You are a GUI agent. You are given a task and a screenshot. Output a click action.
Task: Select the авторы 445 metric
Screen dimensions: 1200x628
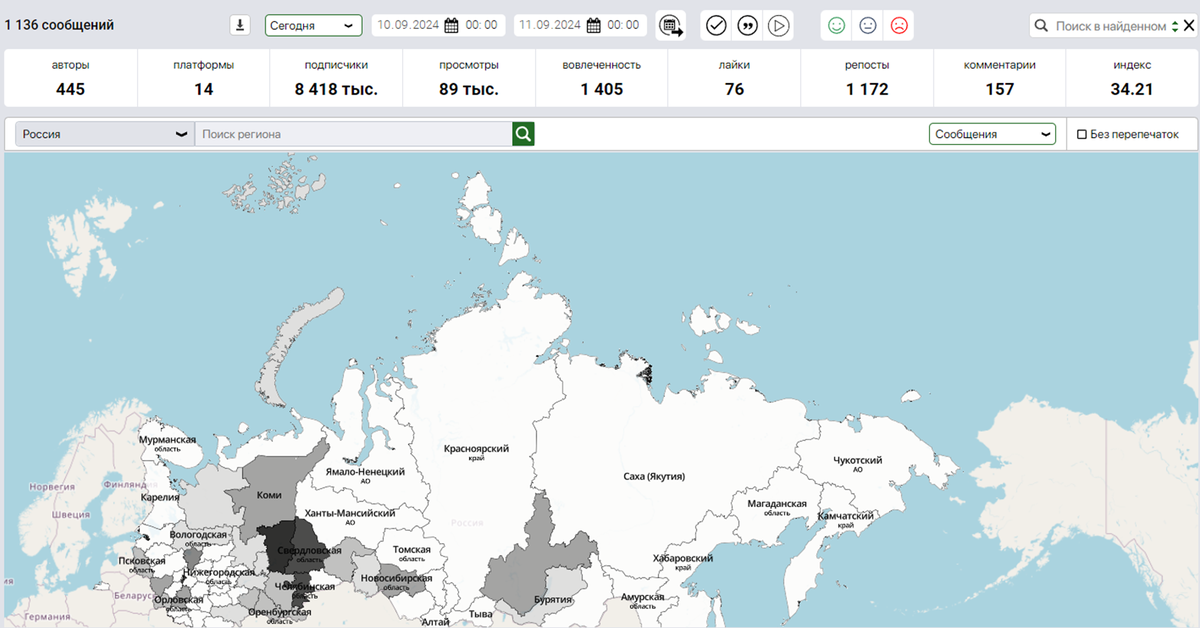click(x=71, y=78)
